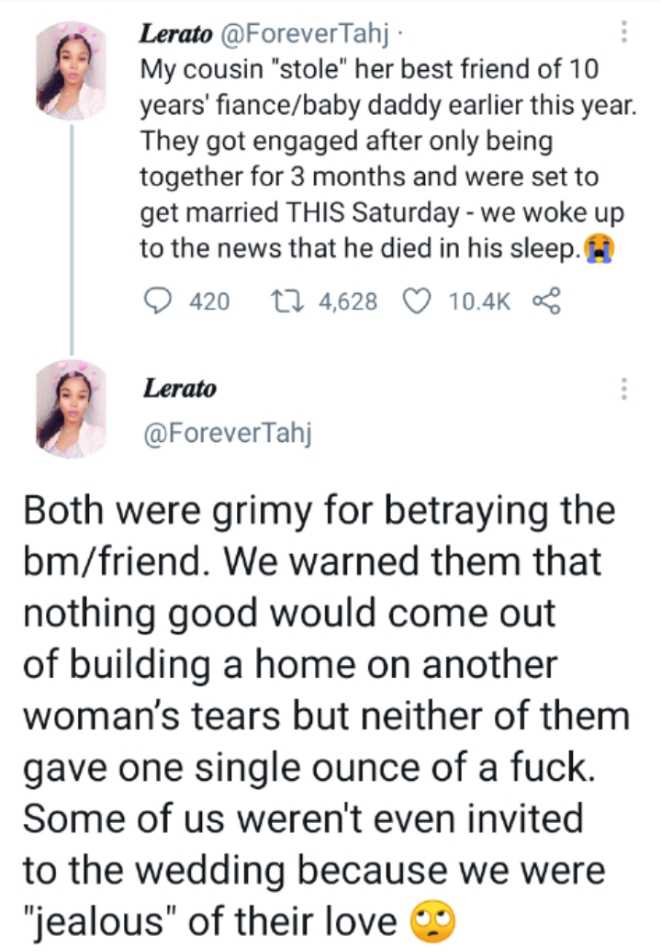Click the thread line connecting the avatars
Viewport: 661px width, 952px height.
pyautogui.click(x=70, y=240)
